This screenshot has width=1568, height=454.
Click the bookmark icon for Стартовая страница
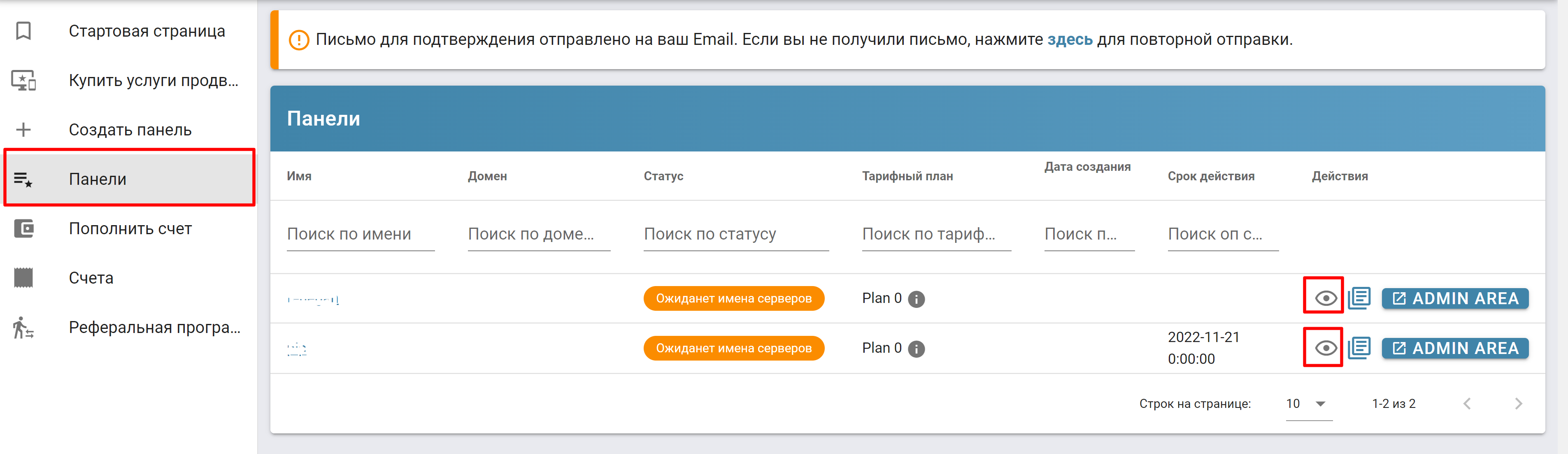click(23, 31)
